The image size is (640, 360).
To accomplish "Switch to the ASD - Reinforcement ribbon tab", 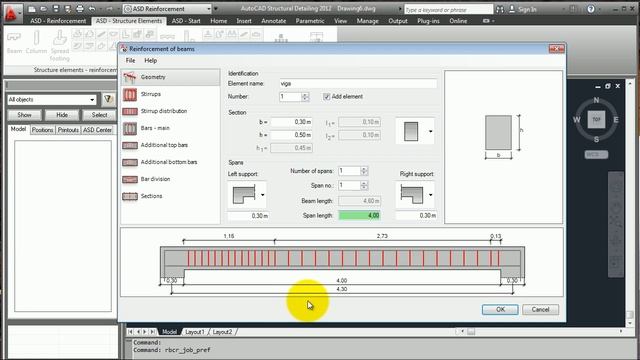I will point(58,21).
